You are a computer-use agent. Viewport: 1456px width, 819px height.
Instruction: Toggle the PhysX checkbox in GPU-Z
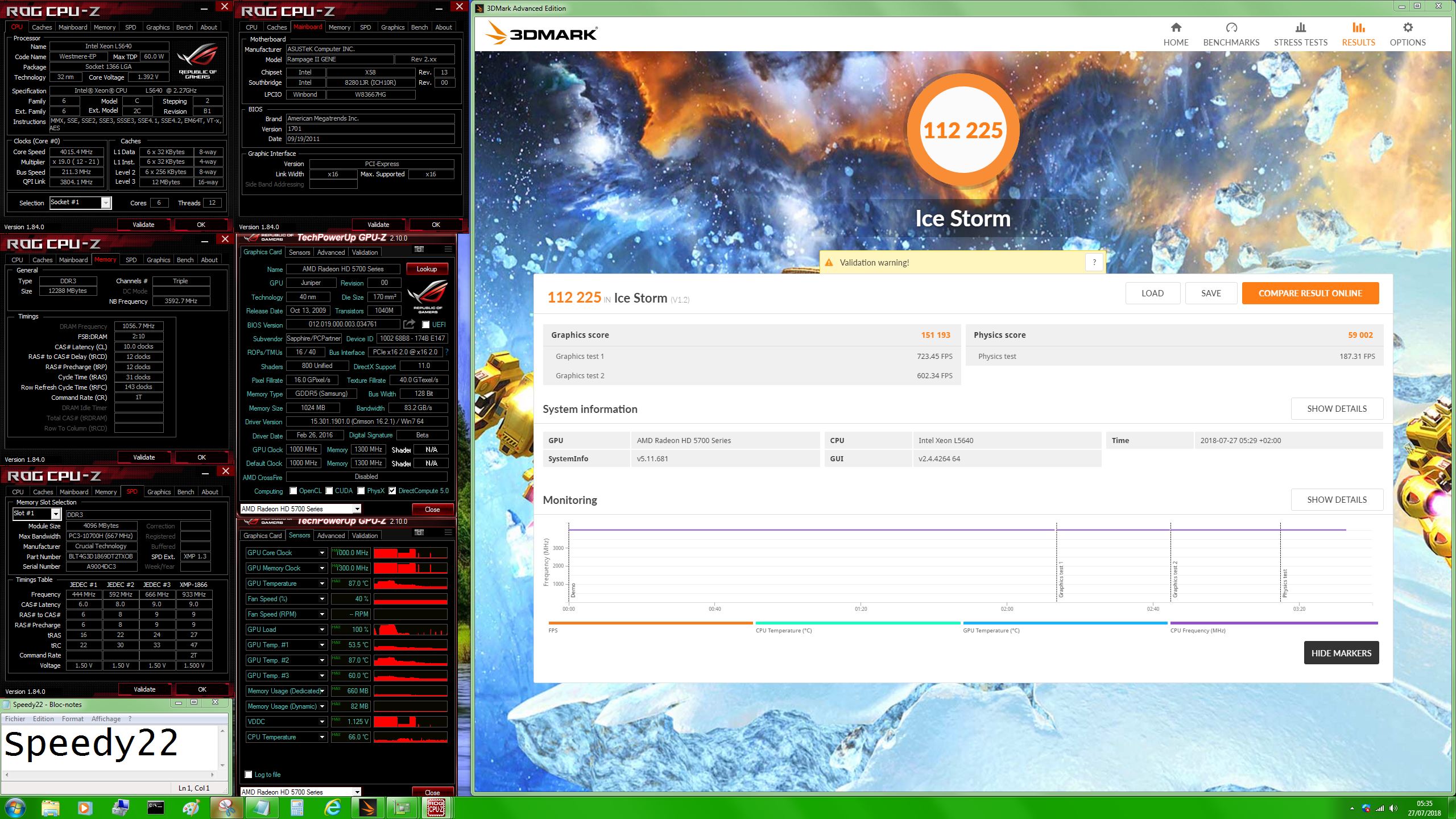coord(361,491)
